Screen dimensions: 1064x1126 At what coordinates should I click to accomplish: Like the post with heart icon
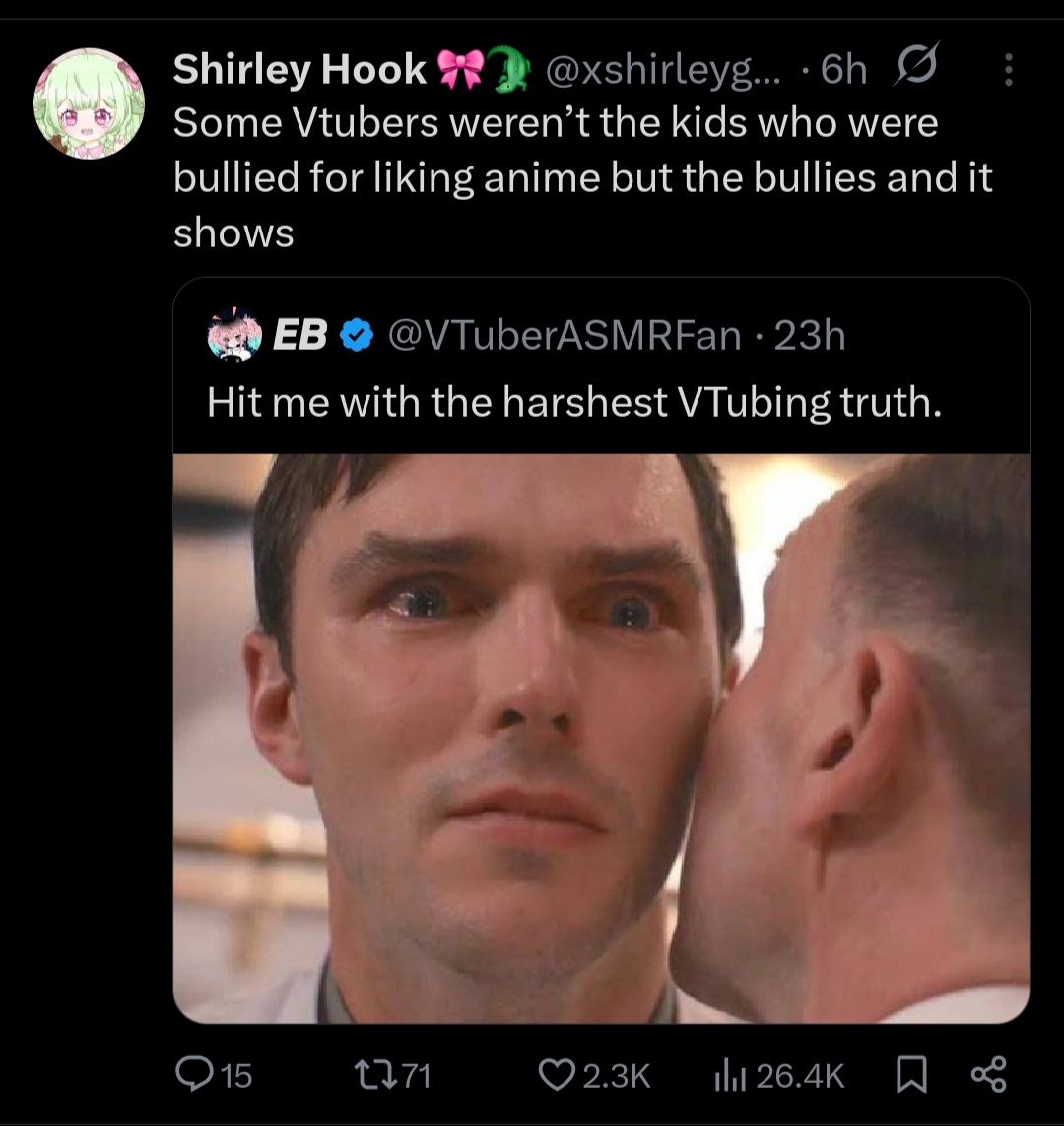pyautogui.click(x=558, y=1075)
